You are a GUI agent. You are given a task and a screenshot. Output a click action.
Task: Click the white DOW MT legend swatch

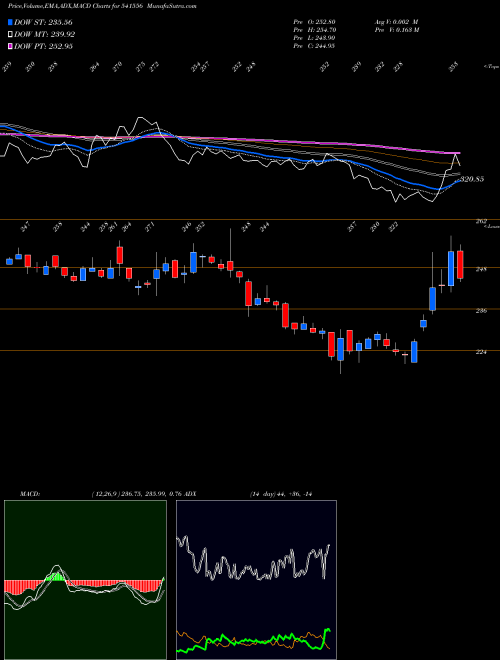(x=11, y=34)
